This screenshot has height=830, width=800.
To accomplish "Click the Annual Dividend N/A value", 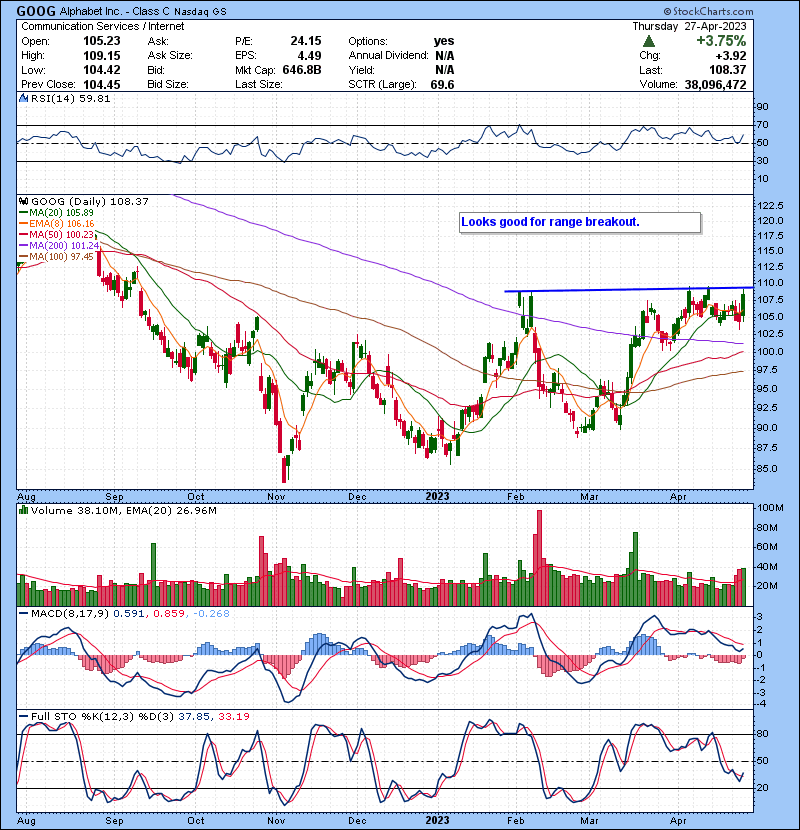I will (445, 56).
